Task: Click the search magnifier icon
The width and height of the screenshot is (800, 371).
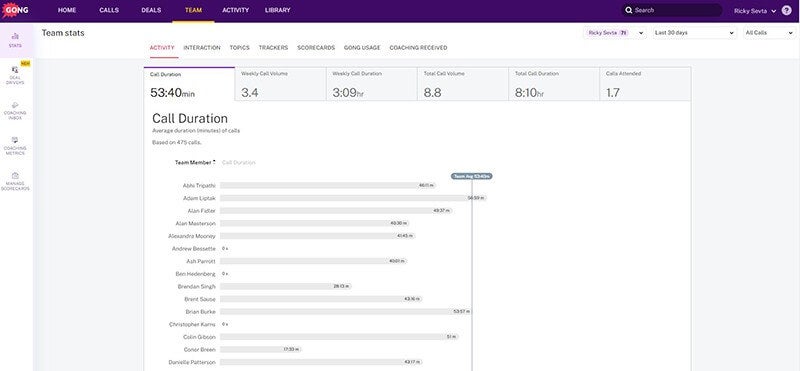Action: pyautogui.click(x=629, y=10)
